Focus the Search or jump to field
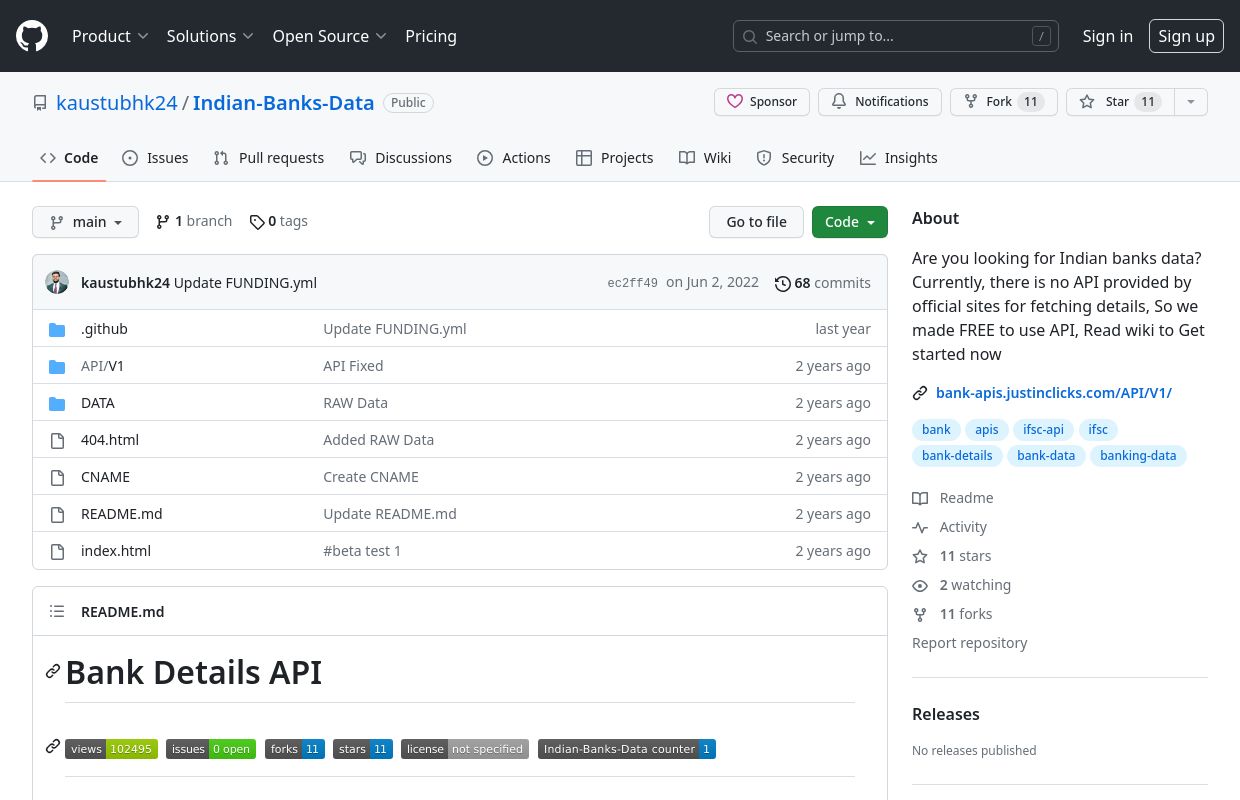This screenshot has height=800, width=1240. [896, 36]
